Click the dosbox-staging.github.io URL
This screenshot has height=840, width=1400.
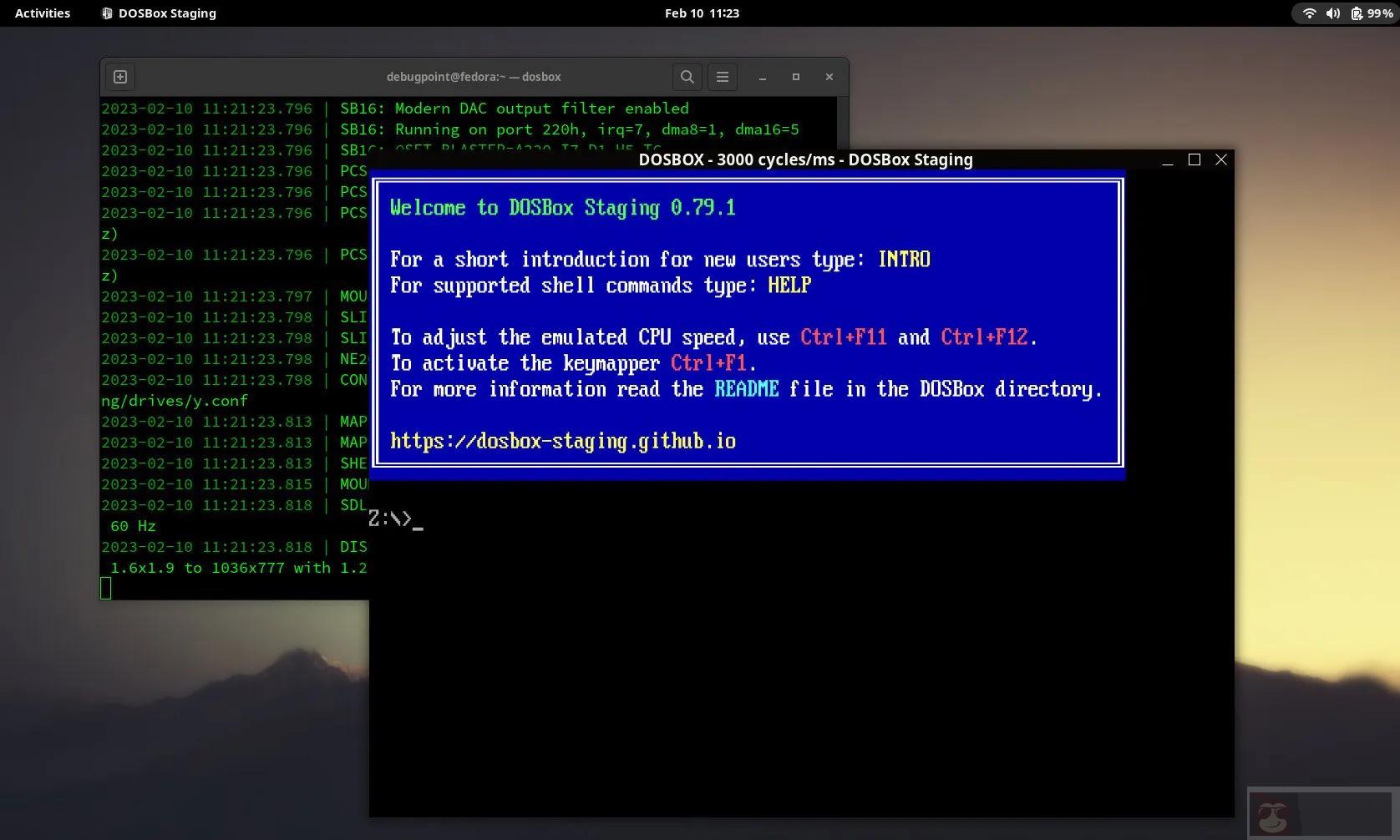[563, 441]
